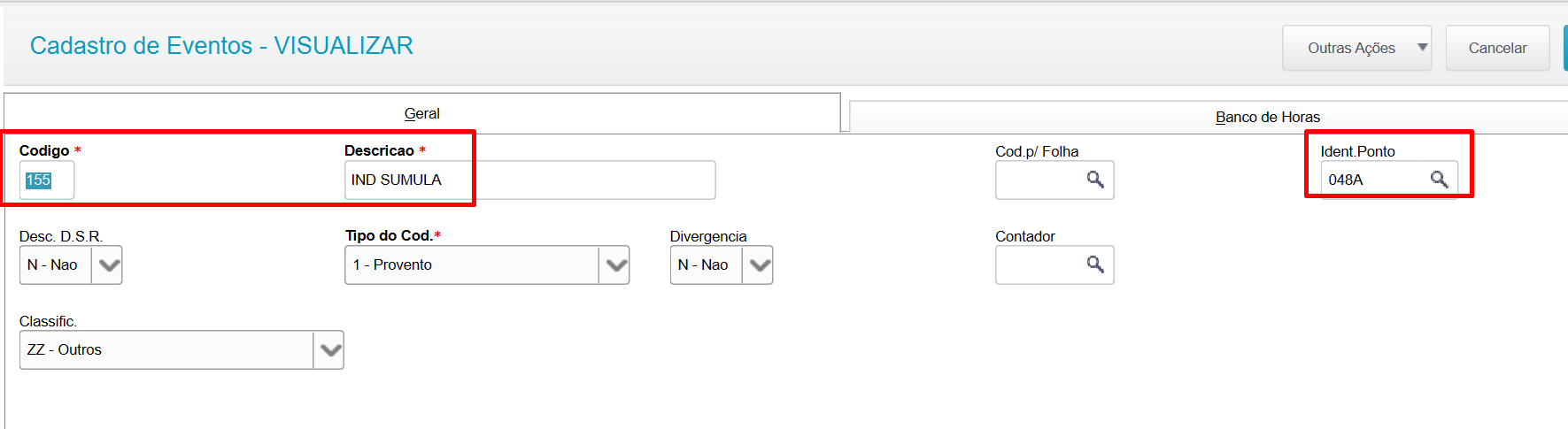Click the Ident.Ponto search magnifier icon
Image resolution: width=1568 pixels, height=429 pixels.
(x=1440, y=180)
